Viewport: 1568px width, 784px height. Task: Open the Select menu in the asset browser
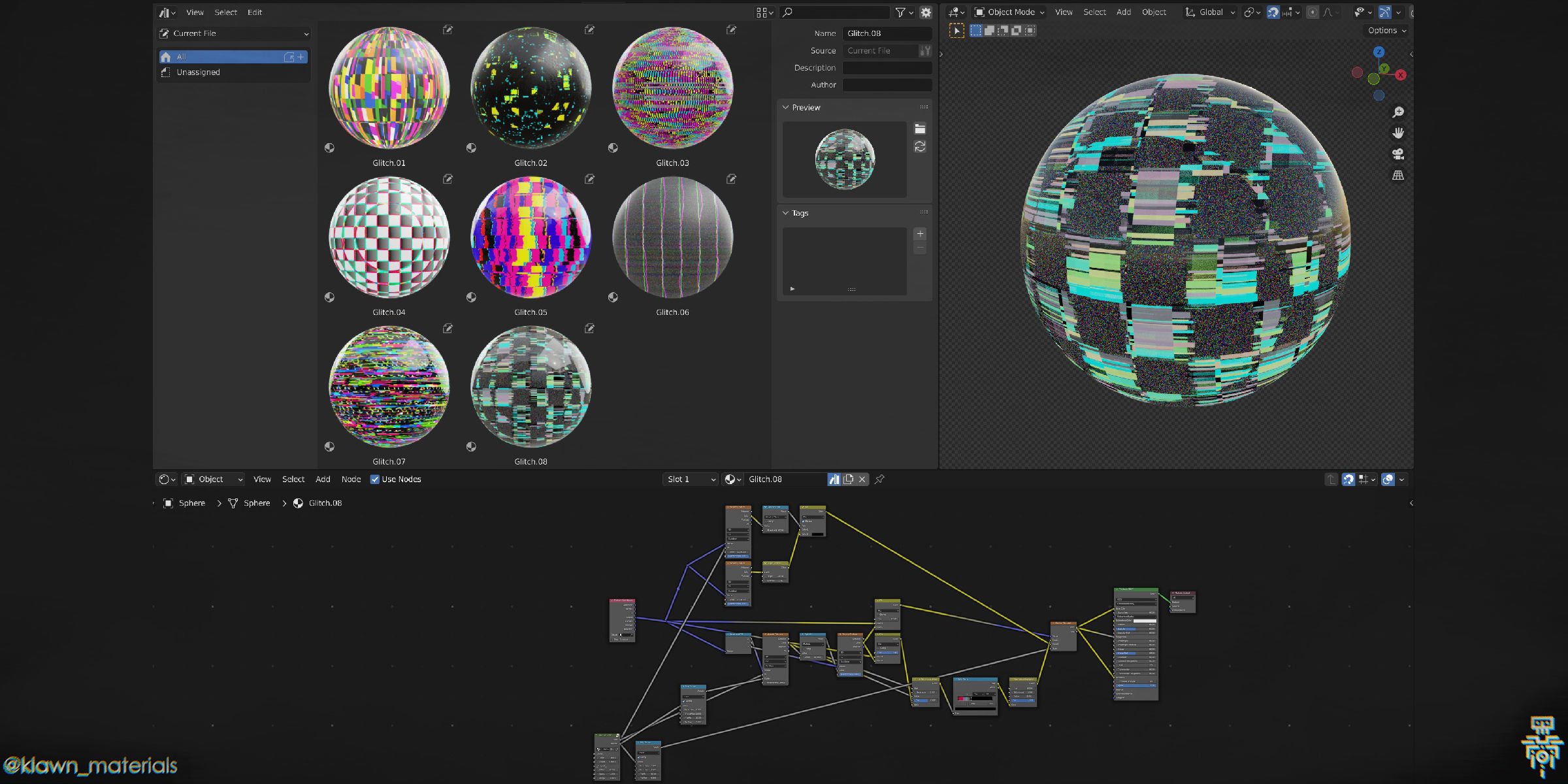tap(226, 12)
